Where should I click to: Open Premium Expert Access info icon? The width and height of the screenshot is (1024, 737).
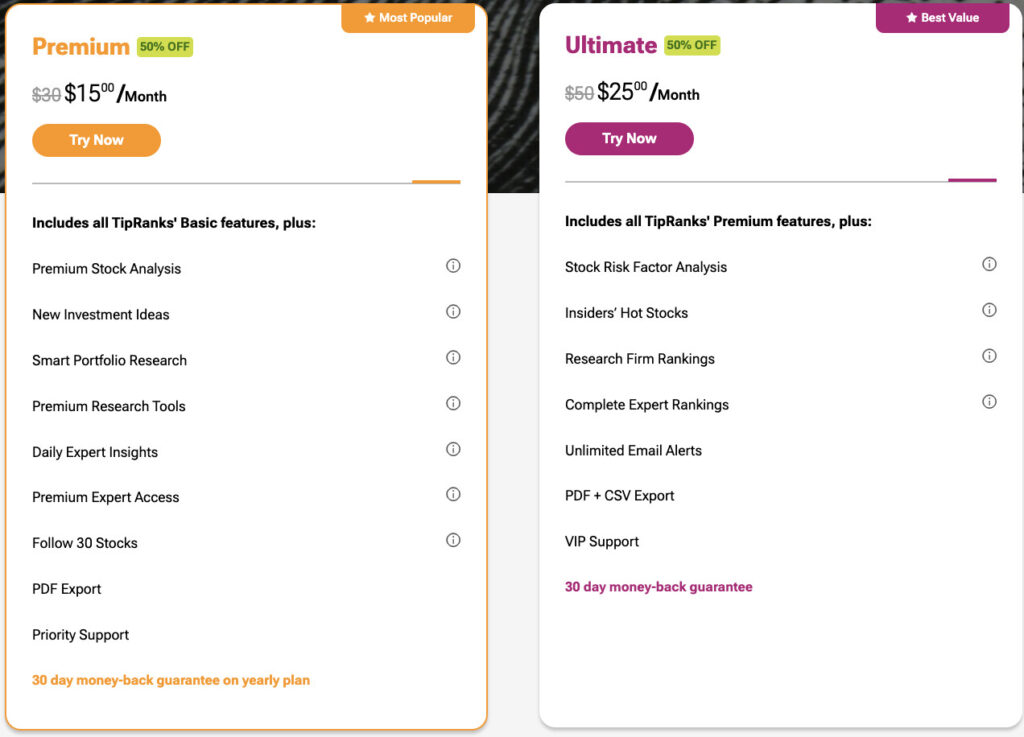point(453,494)
